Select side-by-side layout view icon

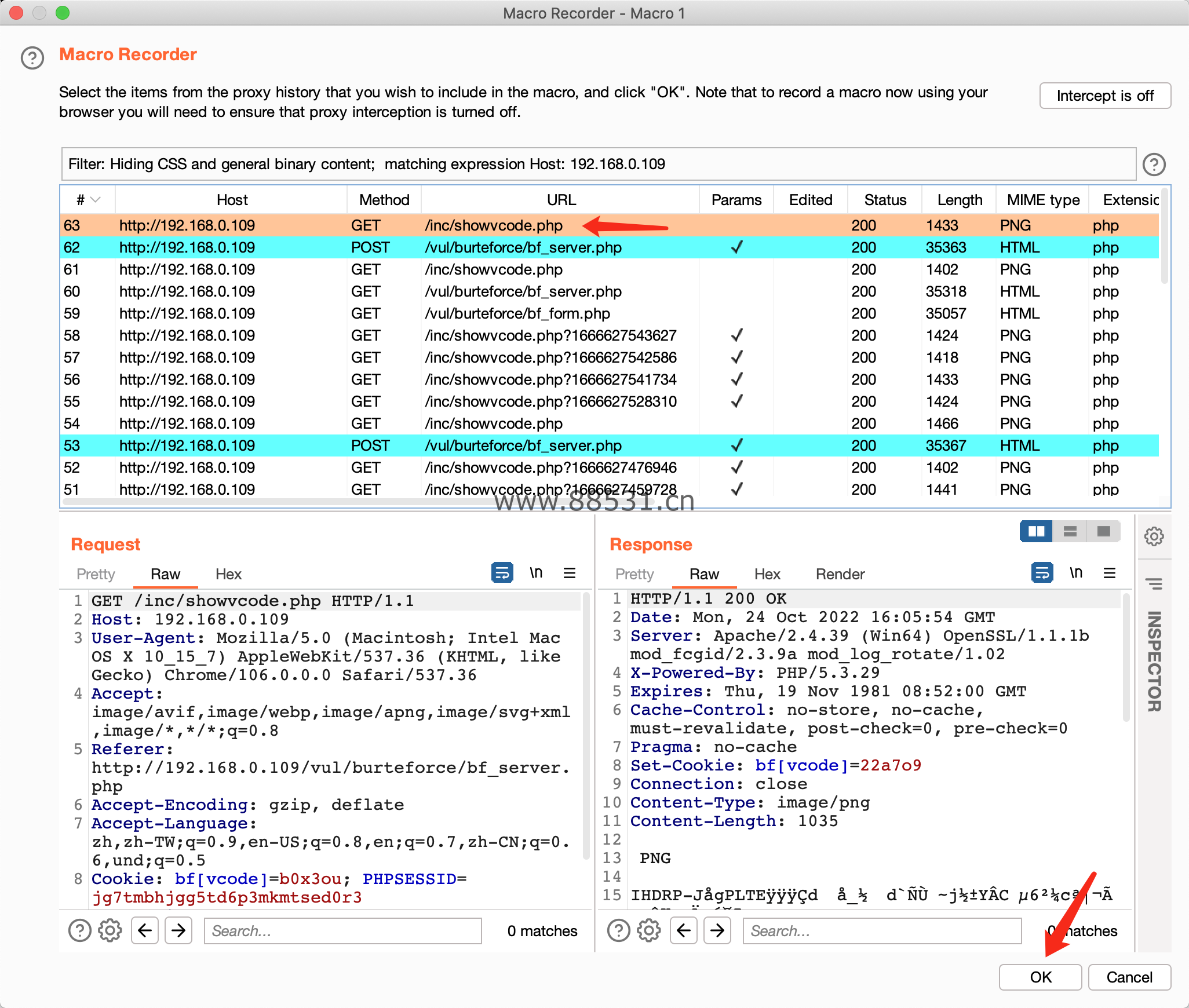coord(1036,531)
